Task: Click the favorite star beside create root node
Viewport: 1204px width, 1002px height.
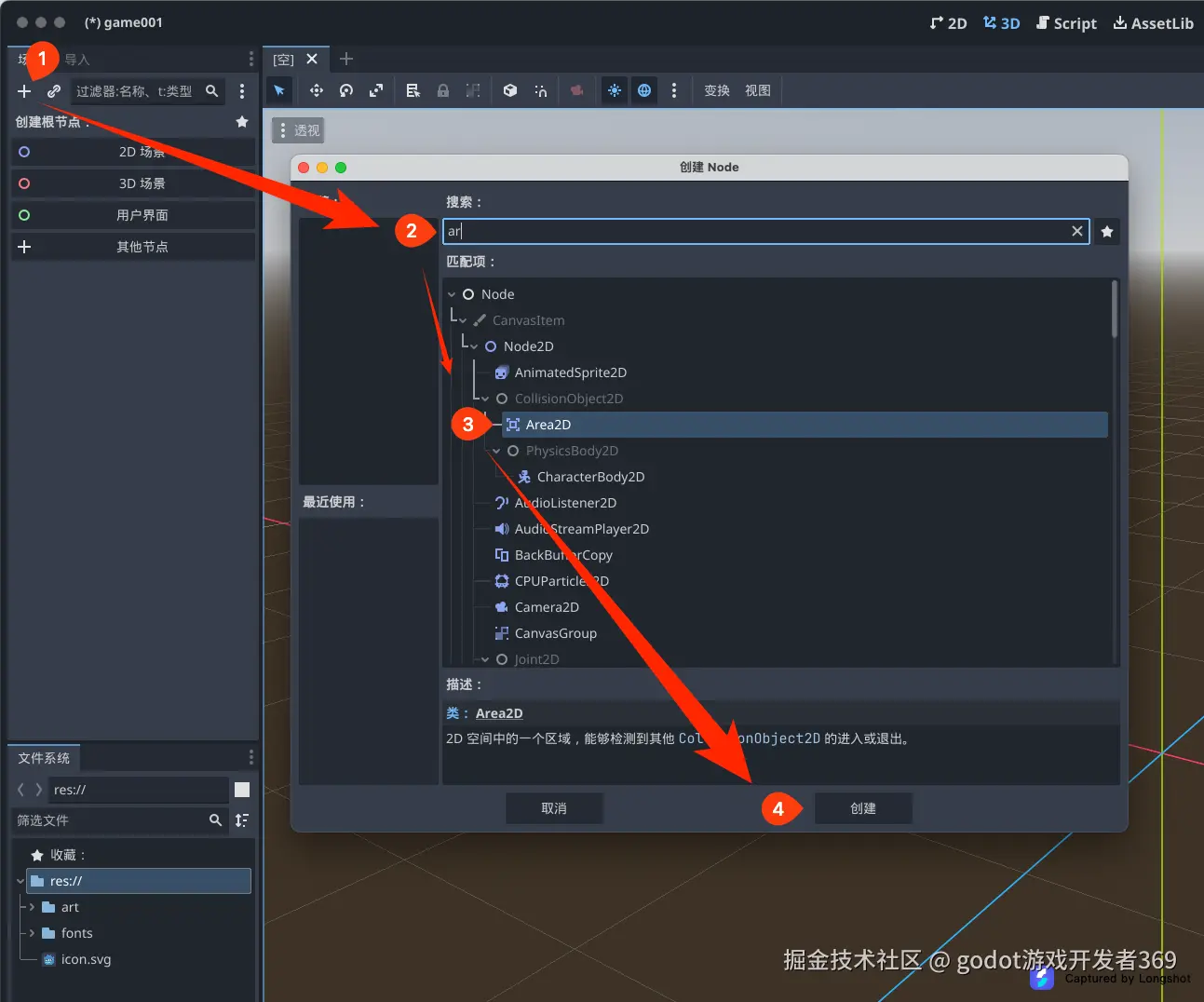Action: (242, 122)
